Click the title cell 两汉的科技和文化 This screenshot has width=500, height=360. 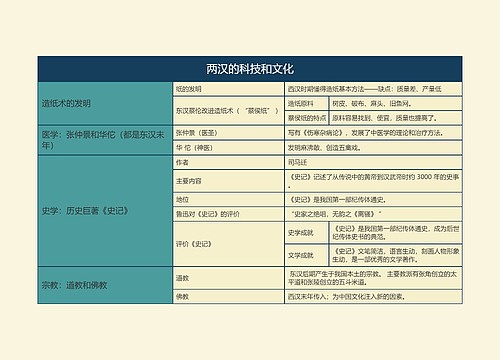point(250,69)
